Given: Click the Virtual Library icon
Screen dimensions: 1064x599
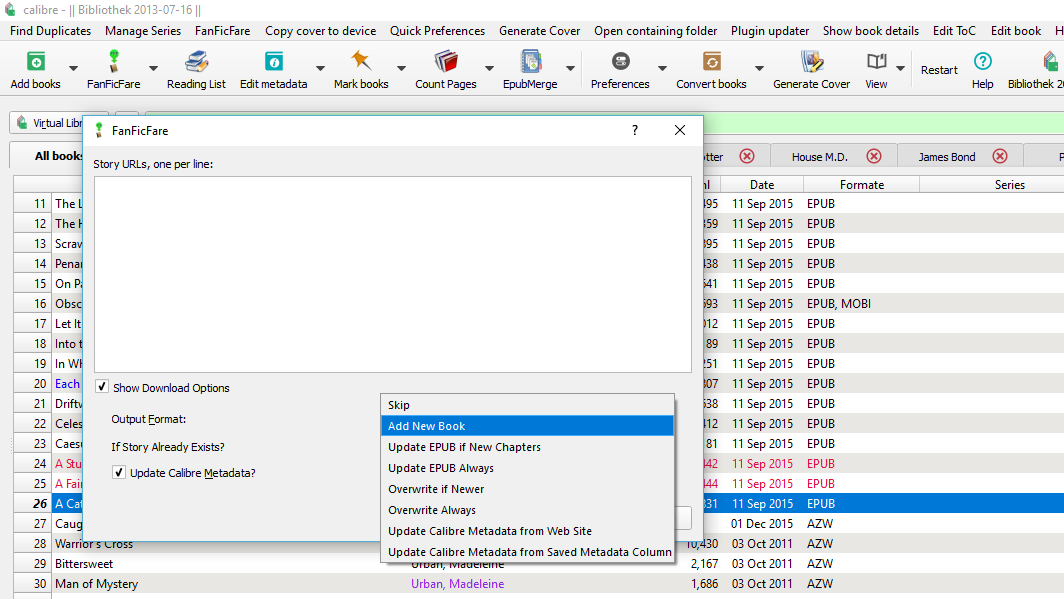Looking at the screenshot, I should [22, 123].
